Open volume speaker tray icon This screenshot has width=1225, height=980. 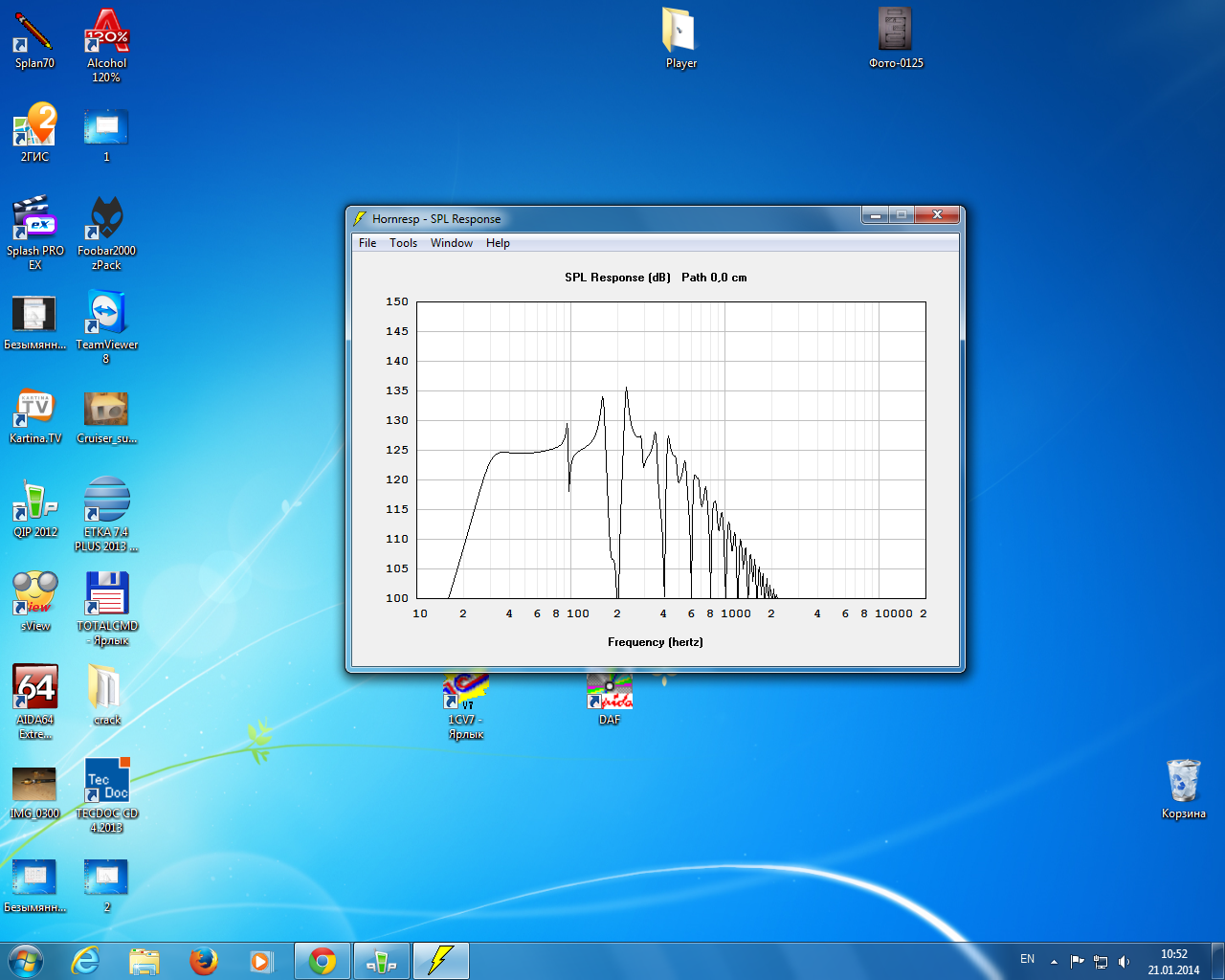[1125, 962]
